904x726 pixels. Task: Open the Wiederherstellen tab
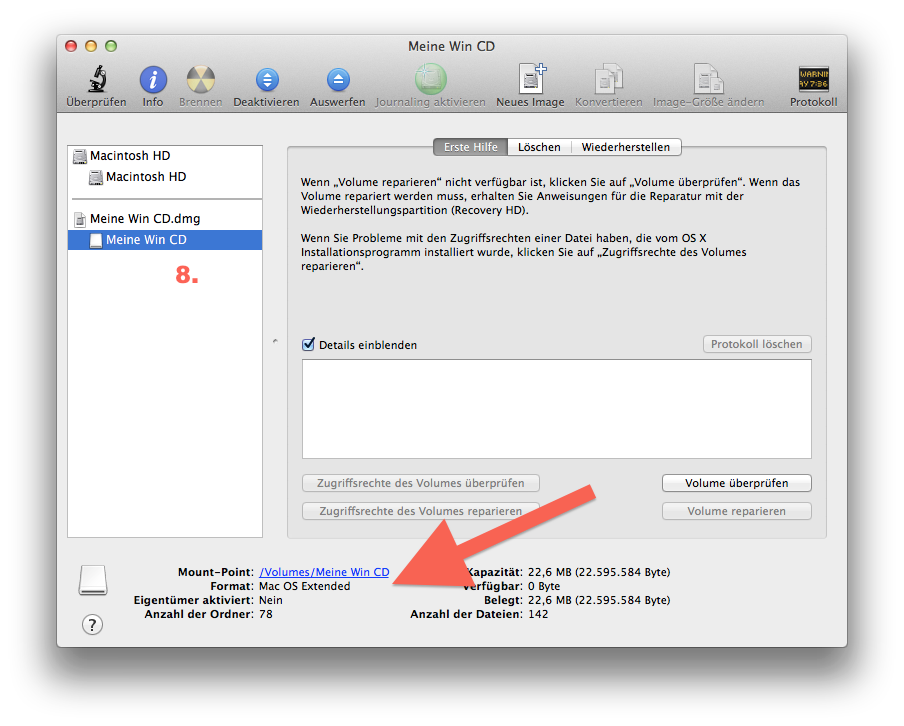coord(626,147)
